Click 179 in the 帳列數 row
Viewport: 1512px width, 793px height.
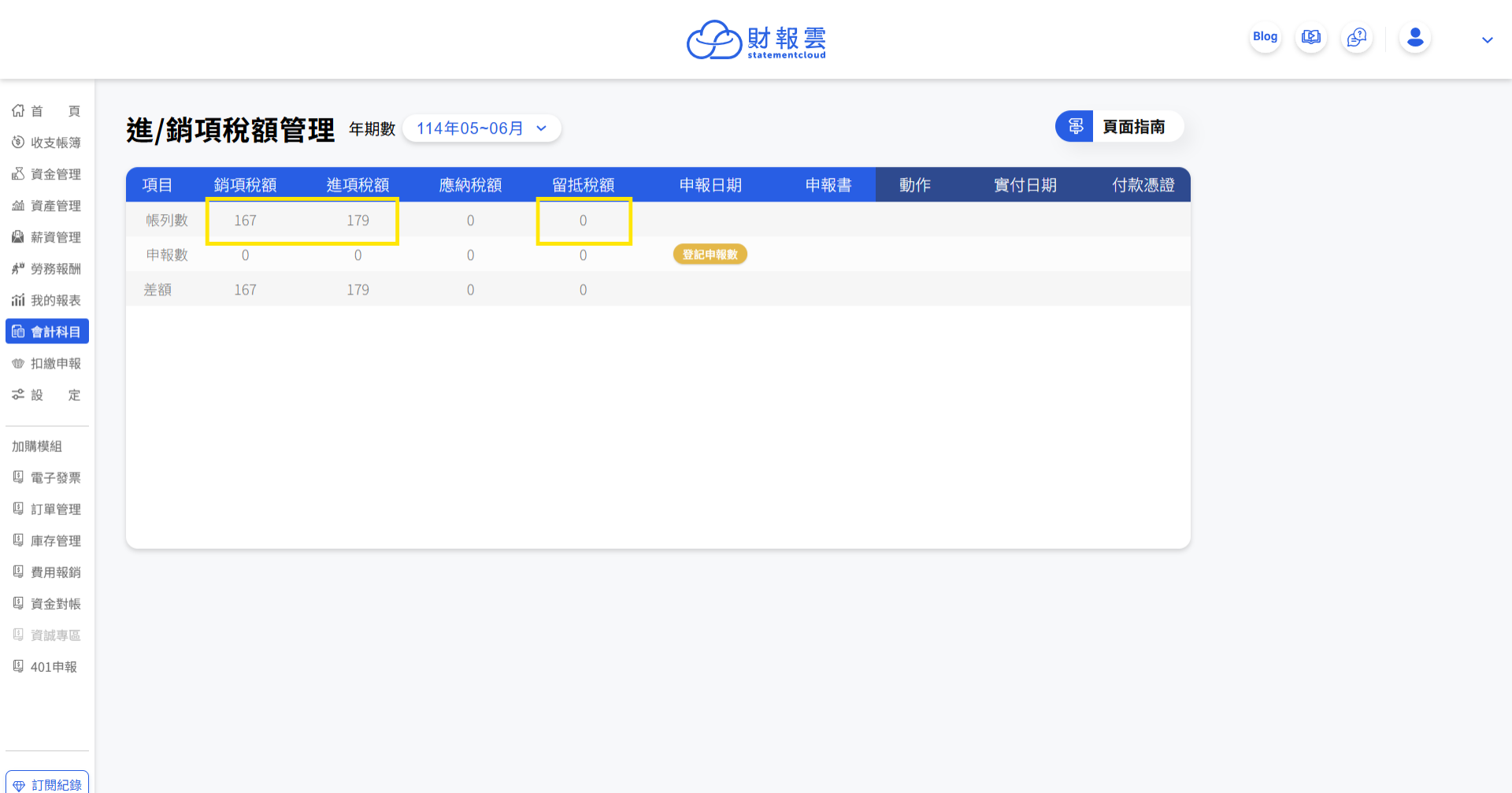(358, 220)
